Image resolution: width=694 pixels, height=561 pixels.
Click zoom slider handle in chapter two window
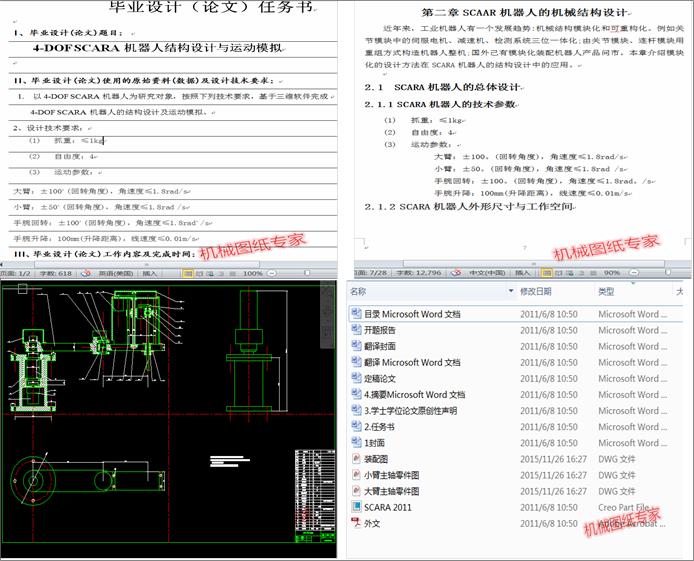[x=668, y=273]
